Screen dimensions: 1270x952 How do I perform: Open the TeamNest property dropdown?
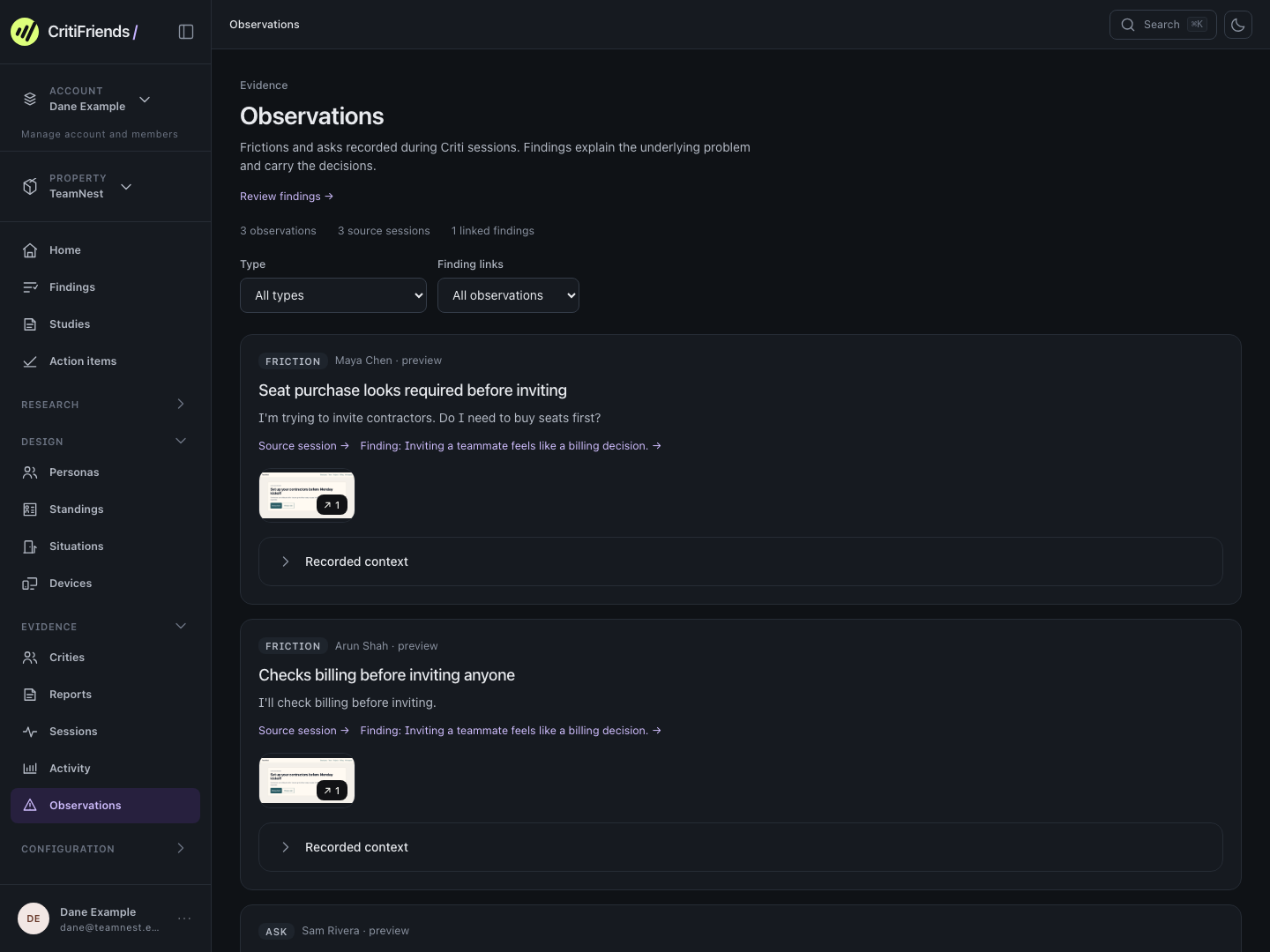click(x=126, y=186)
